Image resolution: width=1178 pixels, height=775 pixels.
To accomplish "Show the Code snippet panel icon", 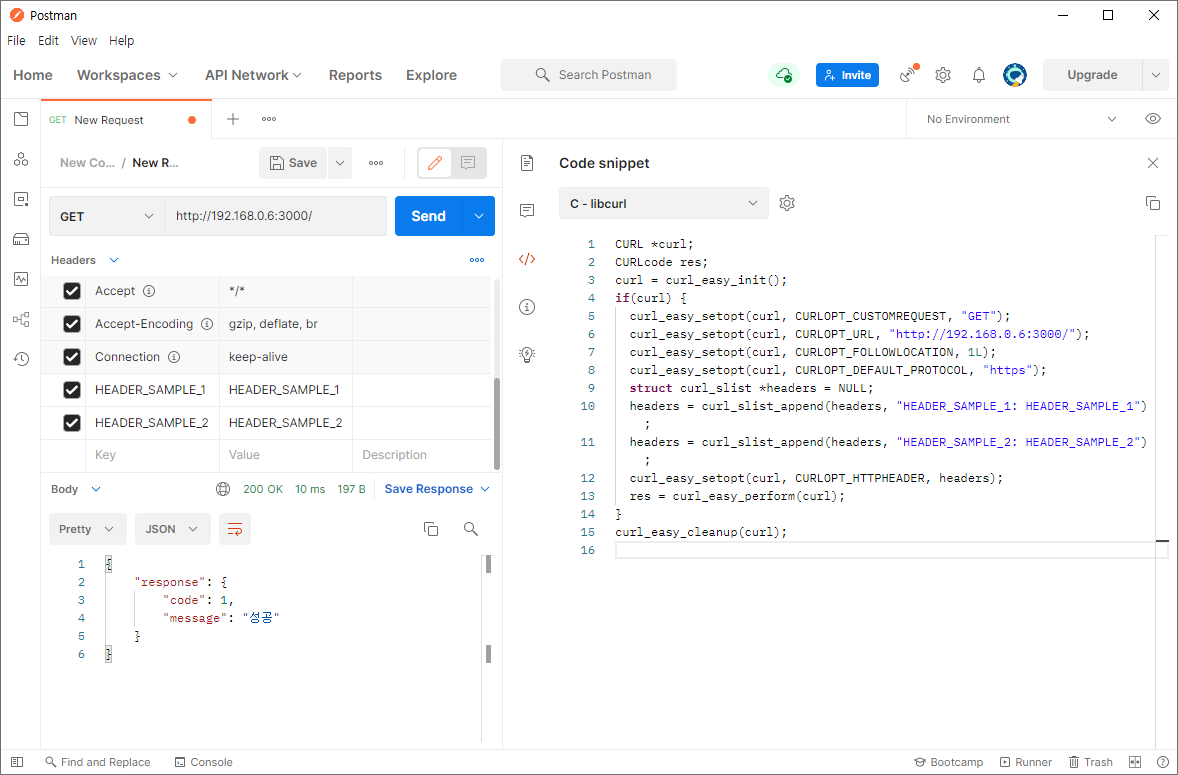I will pyautogui.click(x=527, y=259).
